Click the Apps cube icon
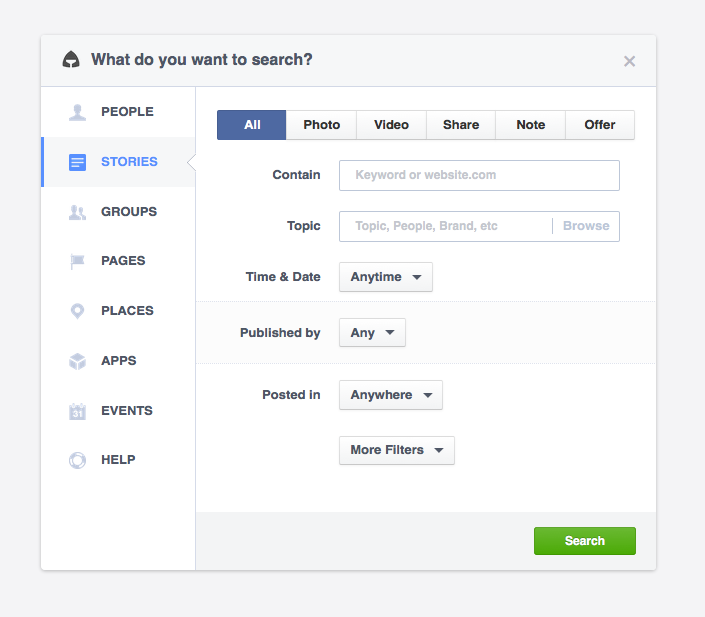705x617 pixels. click(x=77, y=361)
